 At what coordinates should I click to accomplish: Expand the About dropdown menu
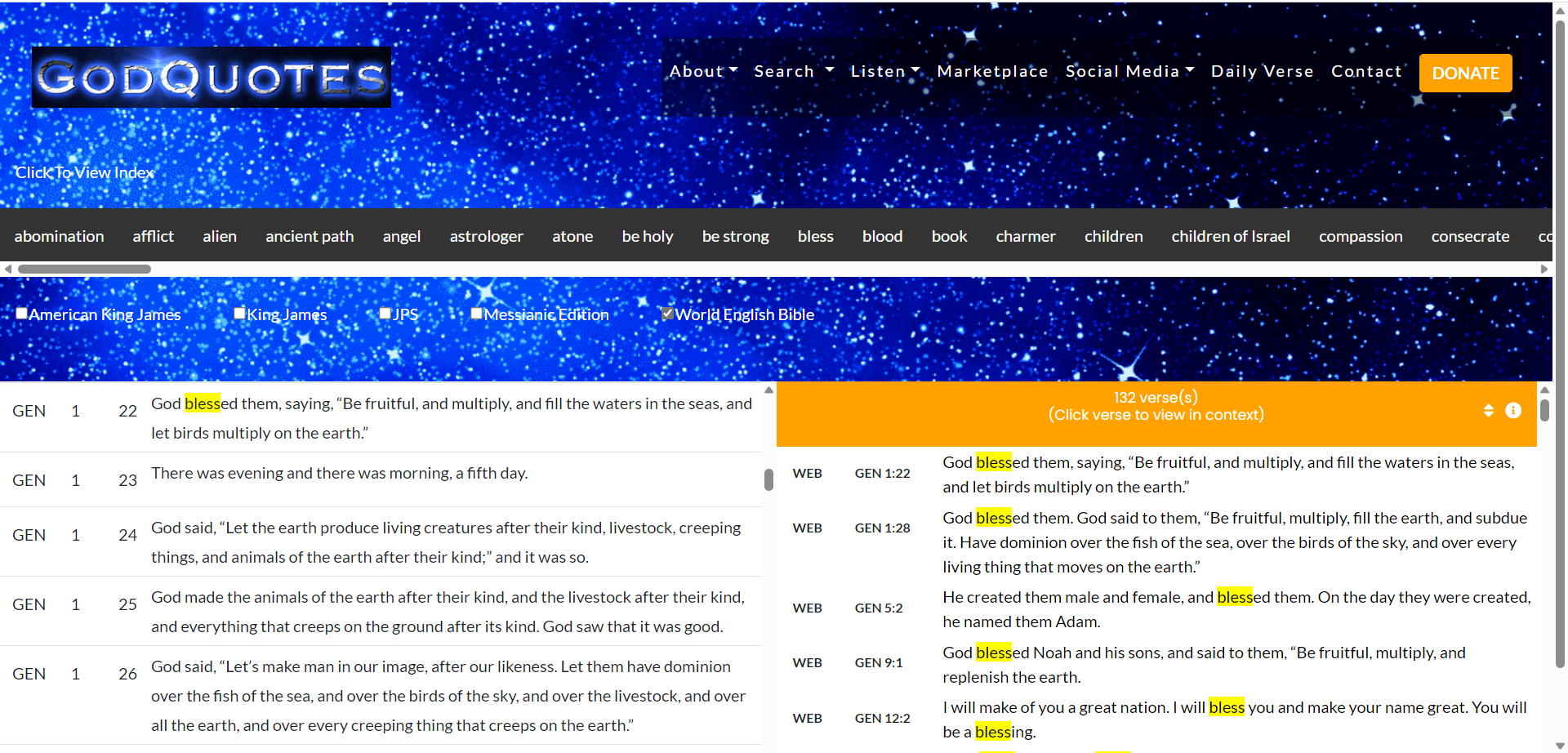(703, 71)
